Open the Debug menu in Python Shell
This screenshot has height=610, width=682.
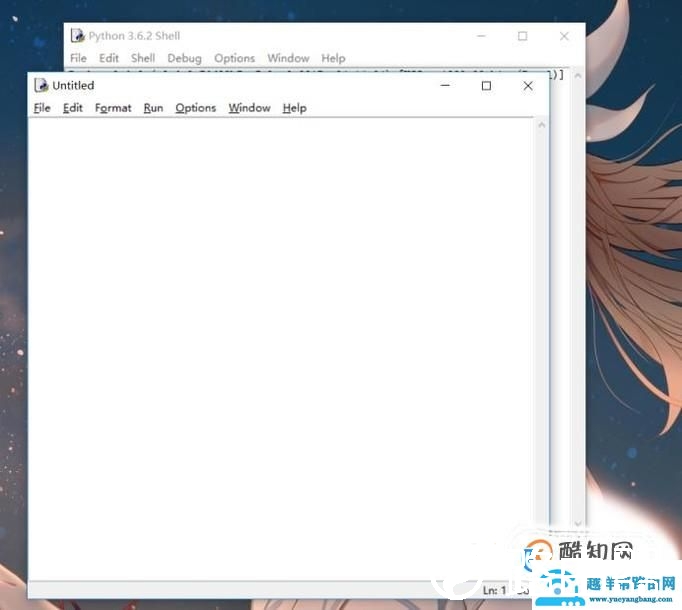point(184,58)
